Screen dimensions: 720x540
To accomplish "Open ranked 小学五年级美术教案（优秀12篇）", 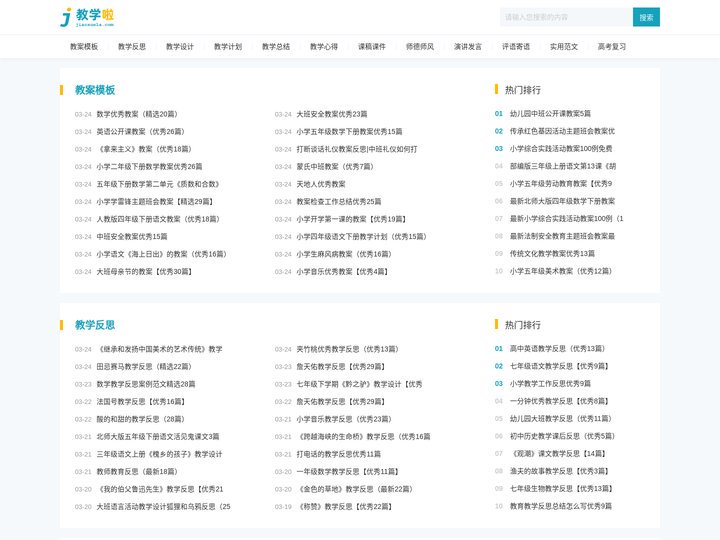I will (561, 271).
